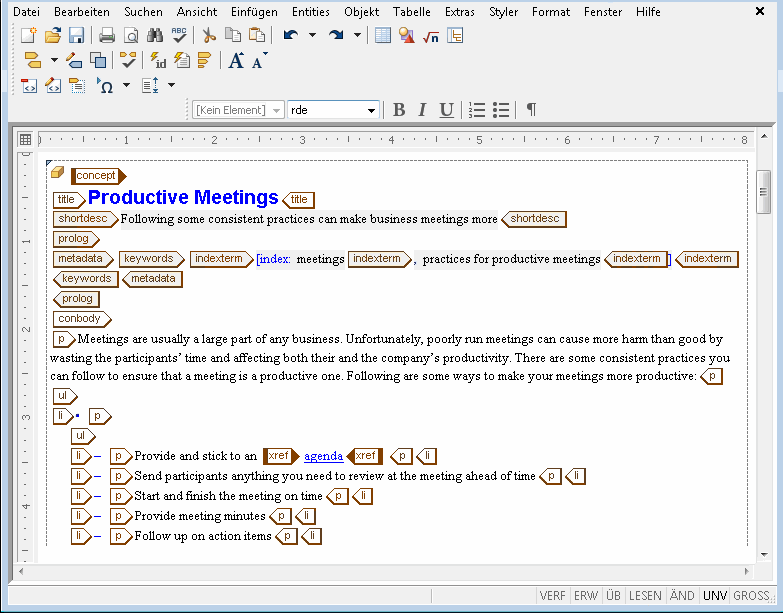
Task: Open the 'rde' combo box dropdown
Action: (371, 110)
